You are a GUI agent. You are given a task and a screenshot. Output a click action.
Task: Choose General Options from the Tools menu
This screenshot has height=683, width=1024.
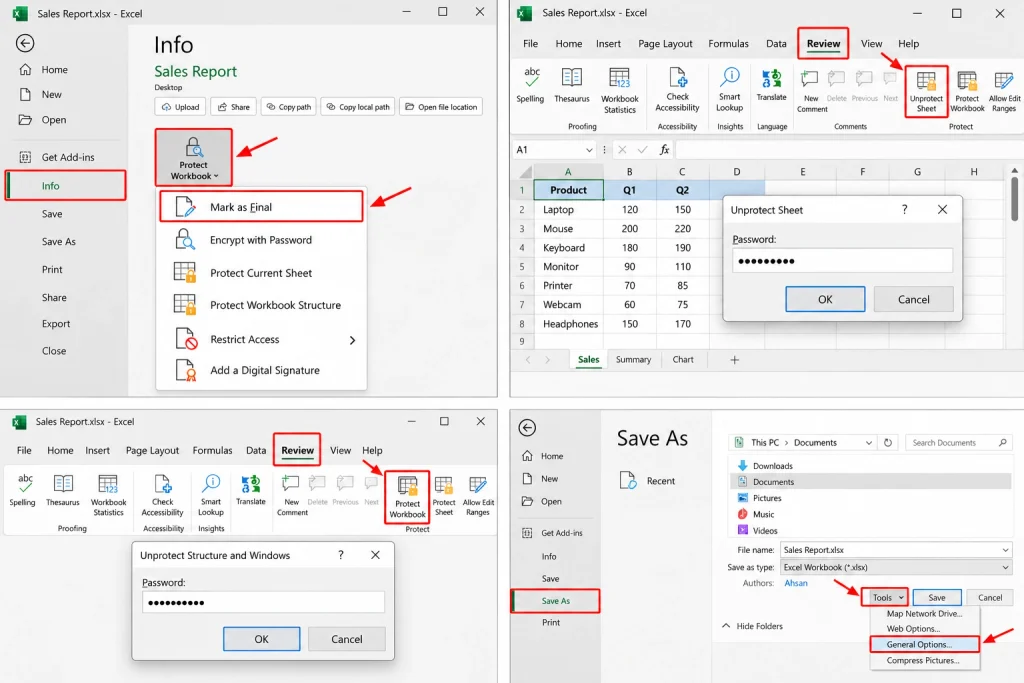click(924, 644)
